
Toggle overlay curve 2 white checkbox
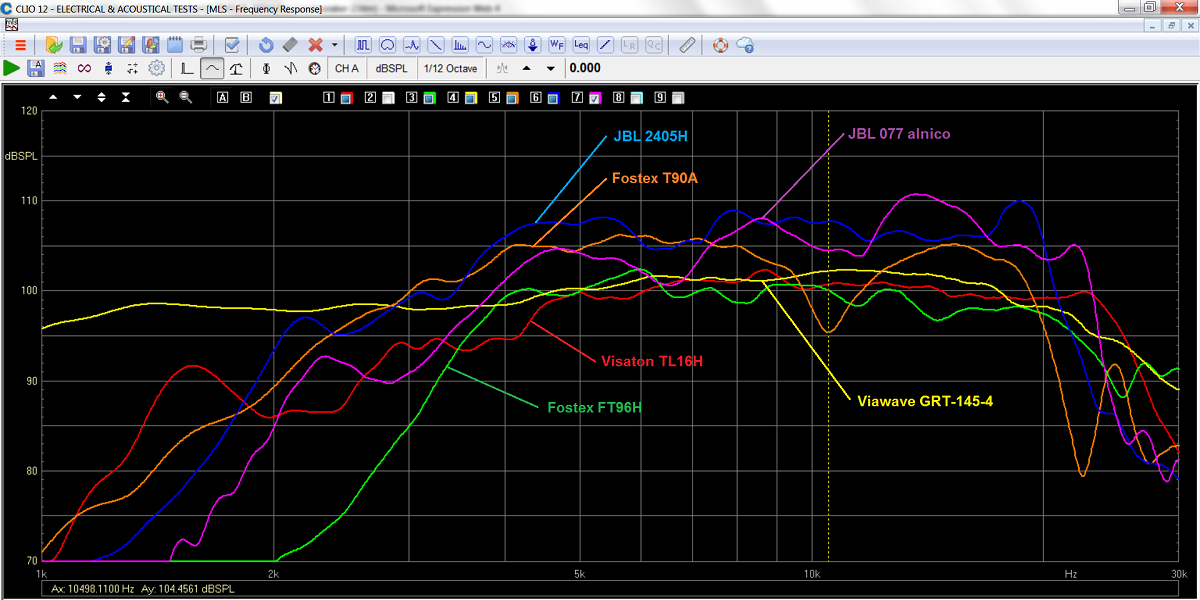(x=388, y=98)
